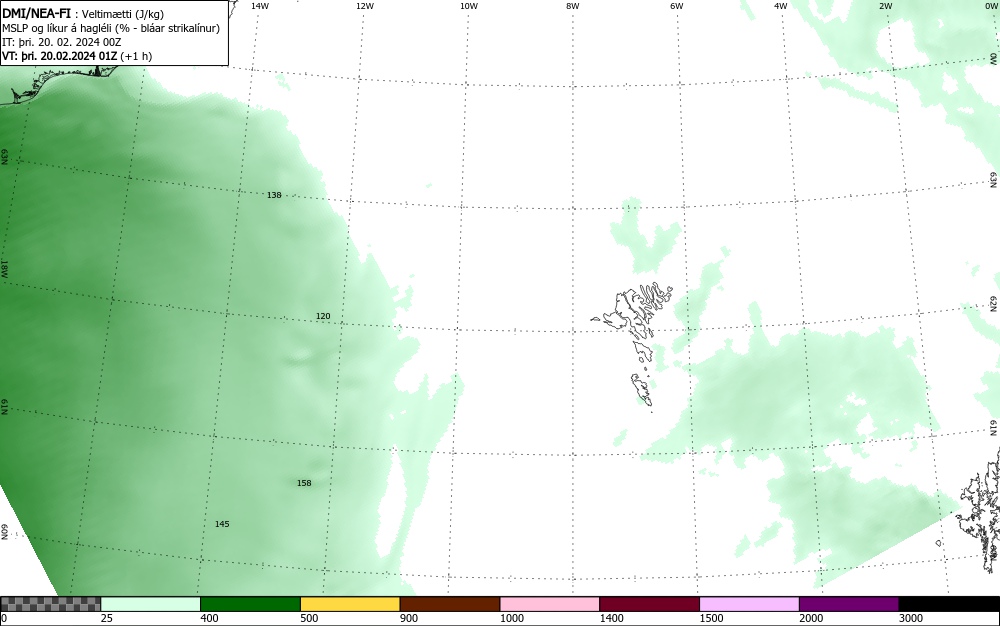
Task: Click the maroon 1400-1500 legend swatch
Action: click(649, 604)
